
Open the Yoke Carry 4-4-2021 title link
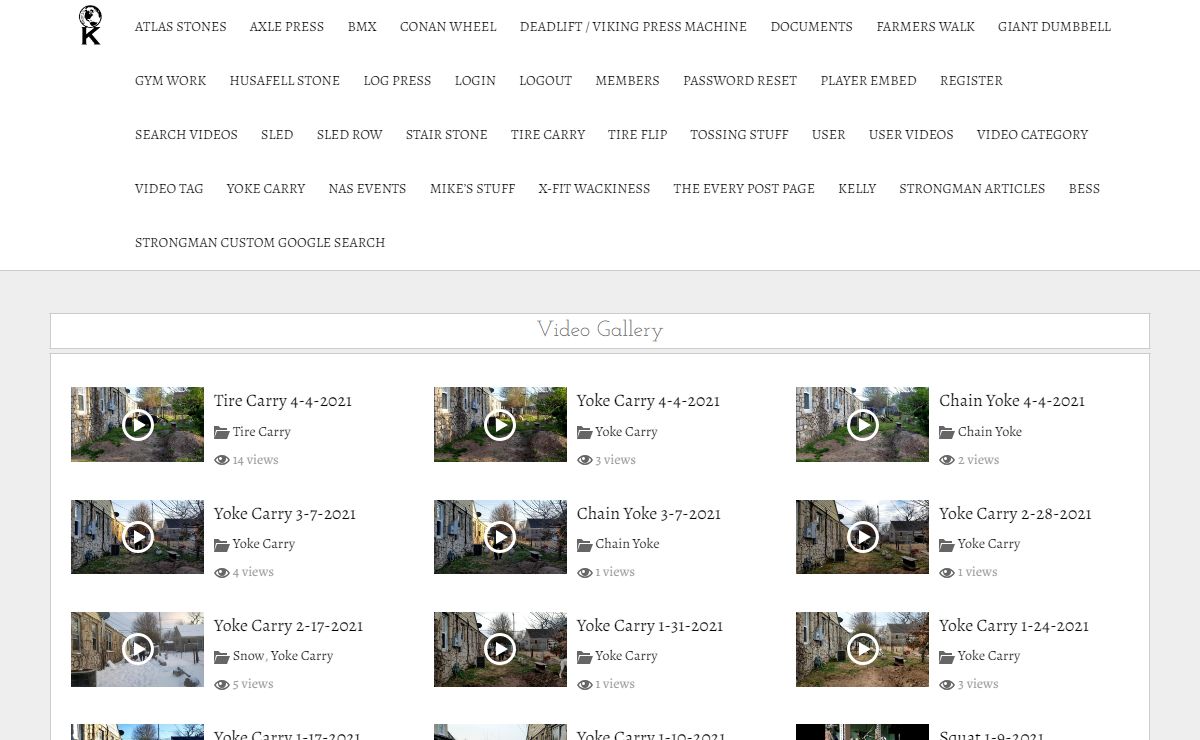648,401
